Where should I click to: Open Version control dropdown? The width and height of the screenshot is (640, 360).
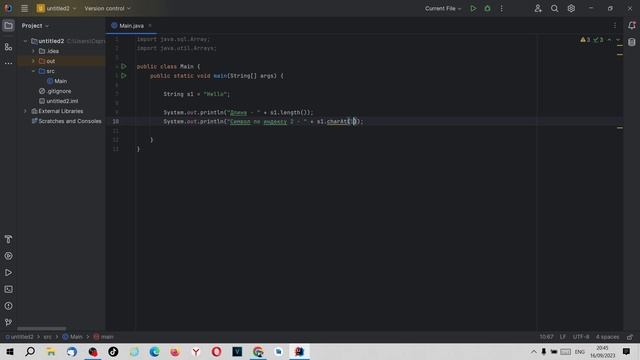tap(107, 8)
